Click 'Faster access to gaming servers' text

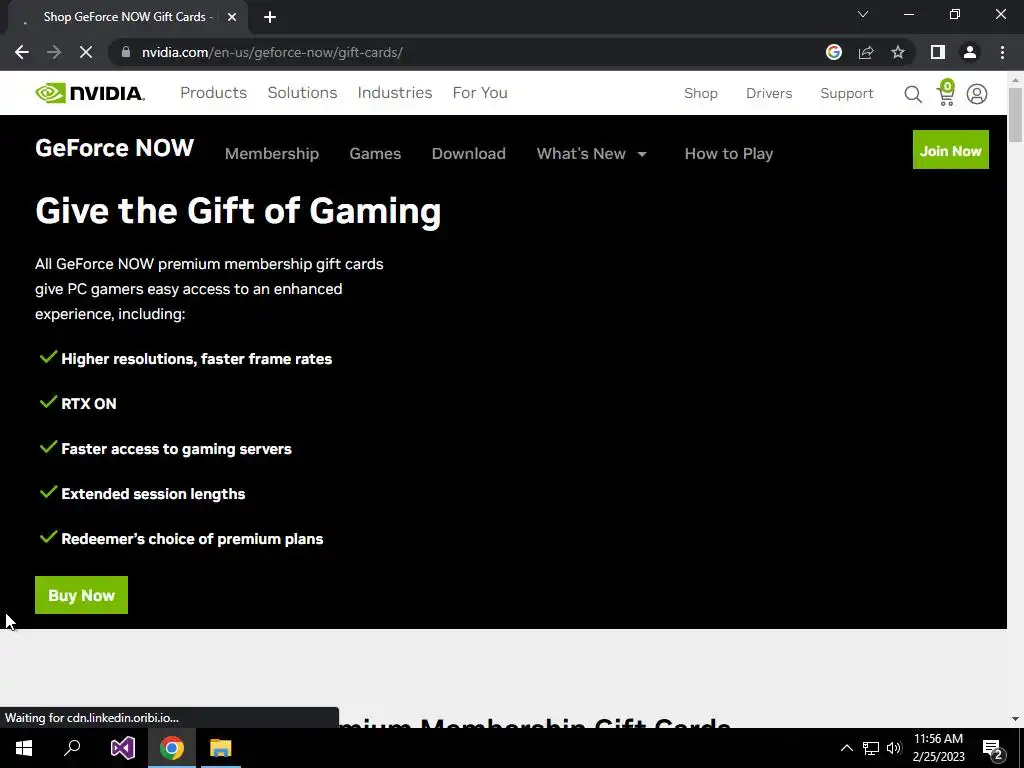176,449
